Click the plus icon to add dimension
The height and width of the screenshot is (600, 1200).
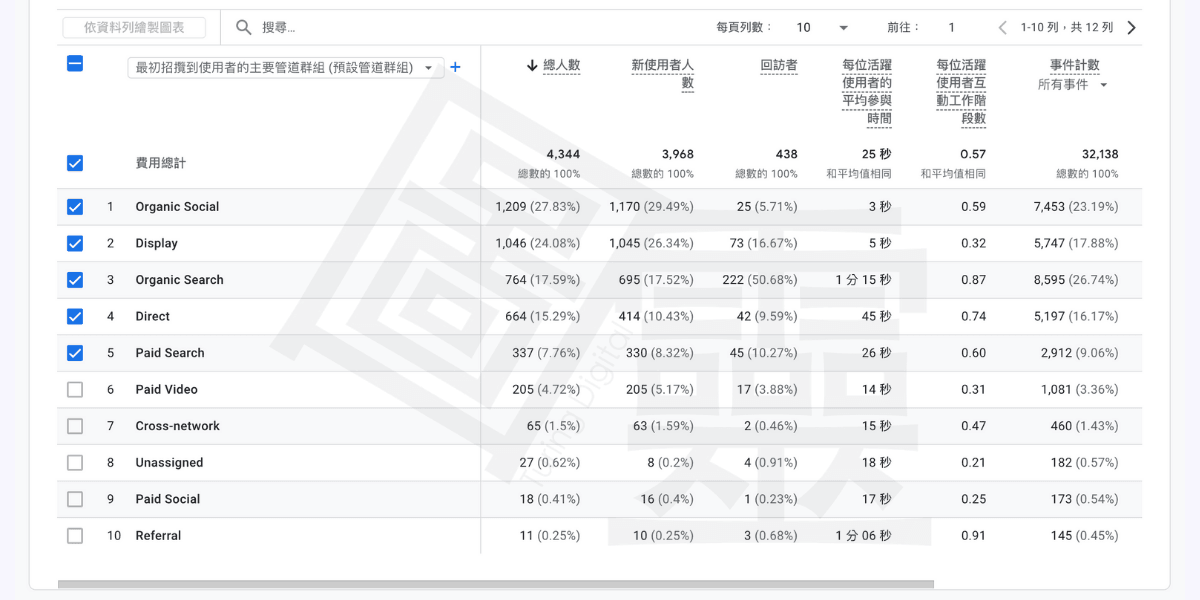(x=455, y=67)
